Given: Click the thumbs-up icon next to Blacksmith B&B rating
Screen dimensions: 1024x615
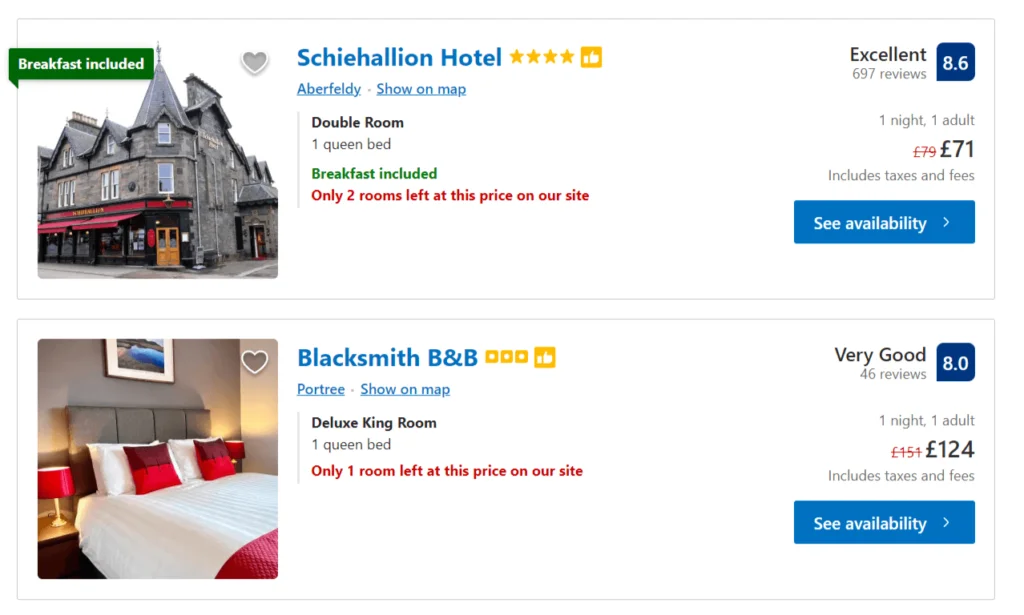Looking at the screenshot, I should pos(547,357).
